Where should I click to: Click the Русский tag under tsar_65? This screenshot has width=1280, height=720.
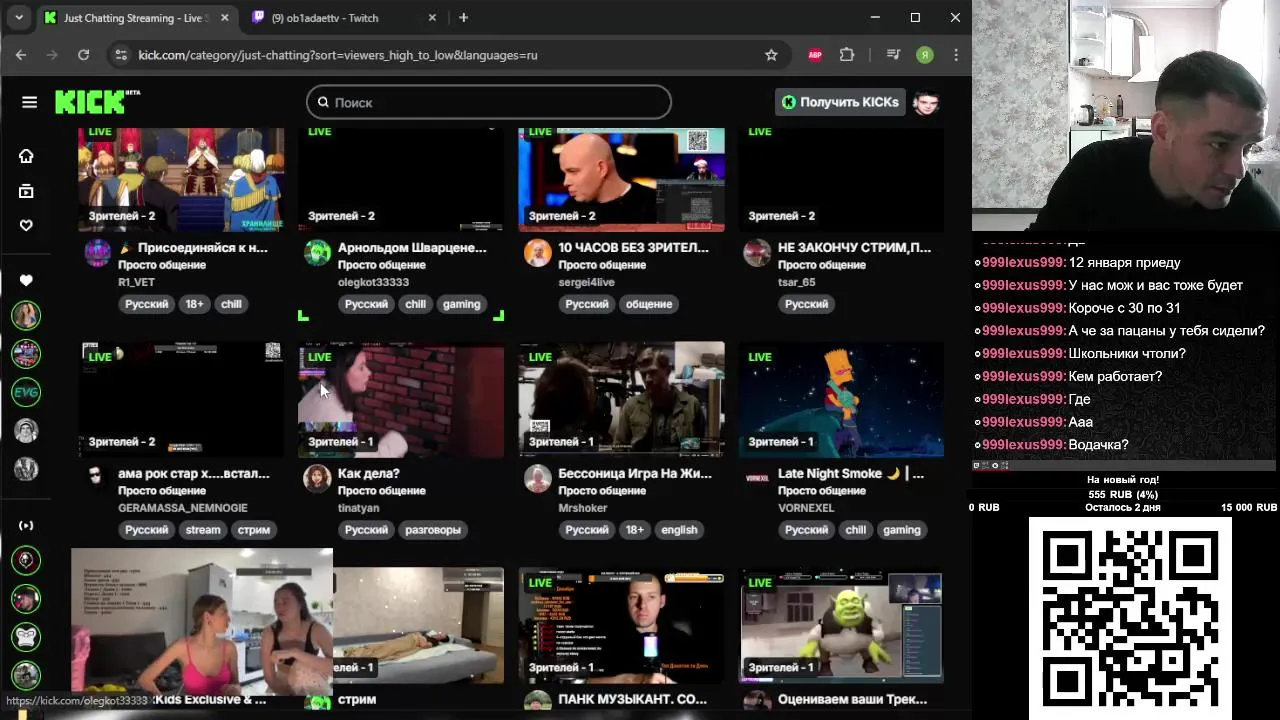click(806, 304)
